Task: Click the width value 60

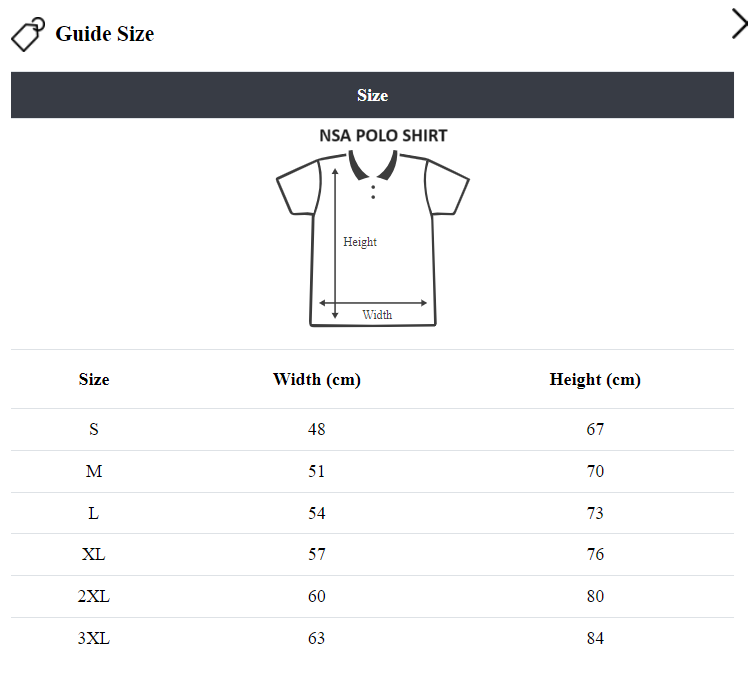Action: (317, 597)
